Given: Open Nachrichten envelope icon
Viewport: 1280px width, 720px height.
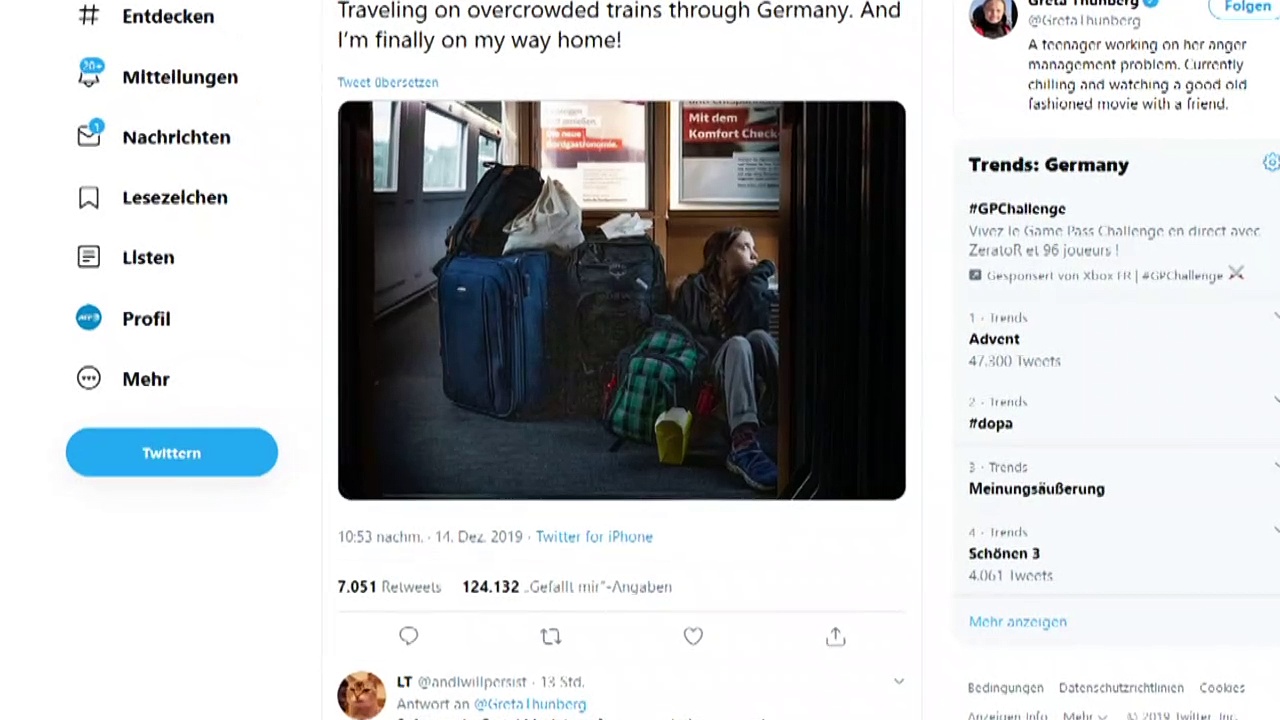Looking at the screenshot, I should click(x=89, y=136).
